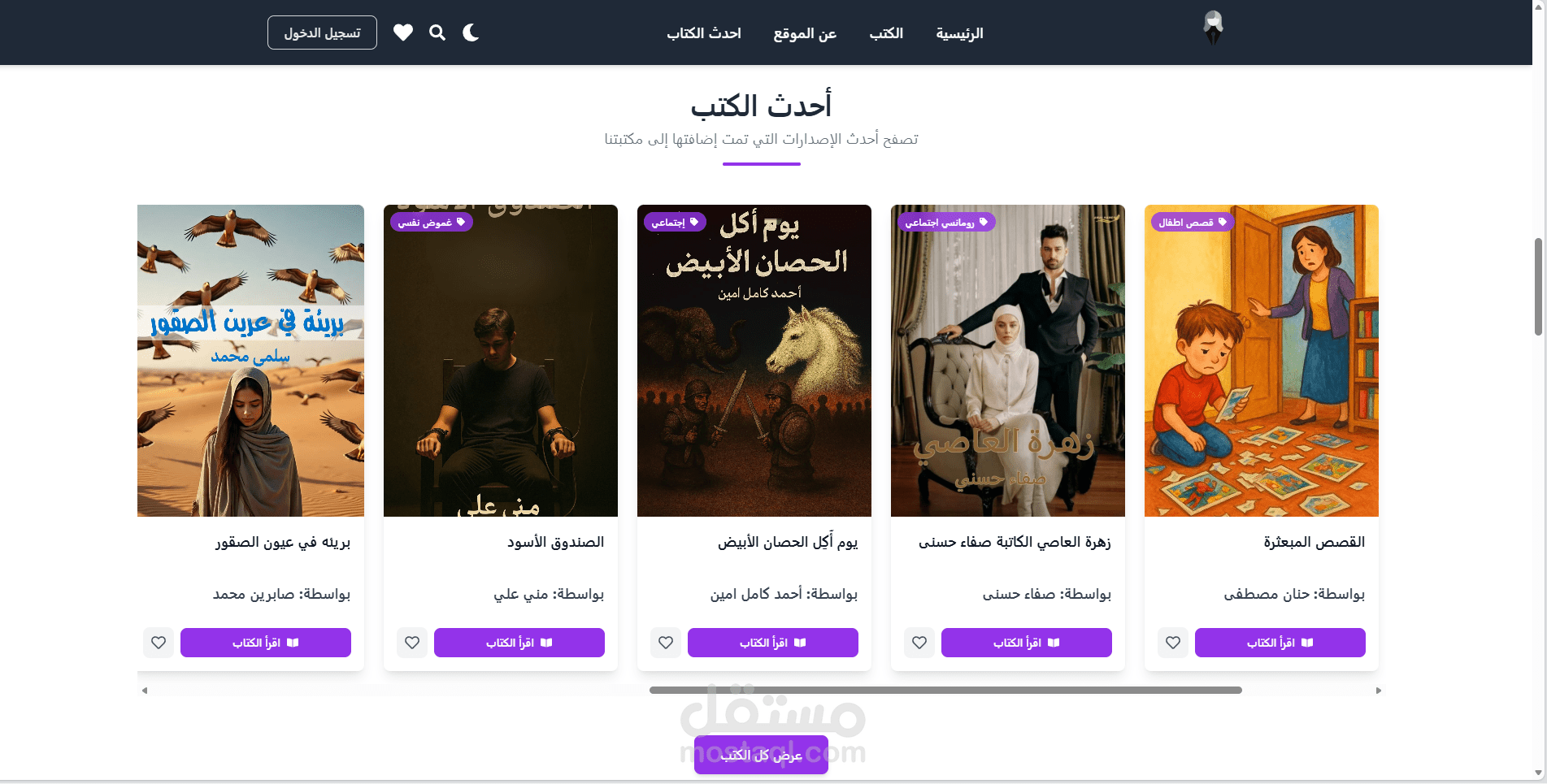Open the عن الموقع nav link
The image size is (1547, 784).
(805, 33)
